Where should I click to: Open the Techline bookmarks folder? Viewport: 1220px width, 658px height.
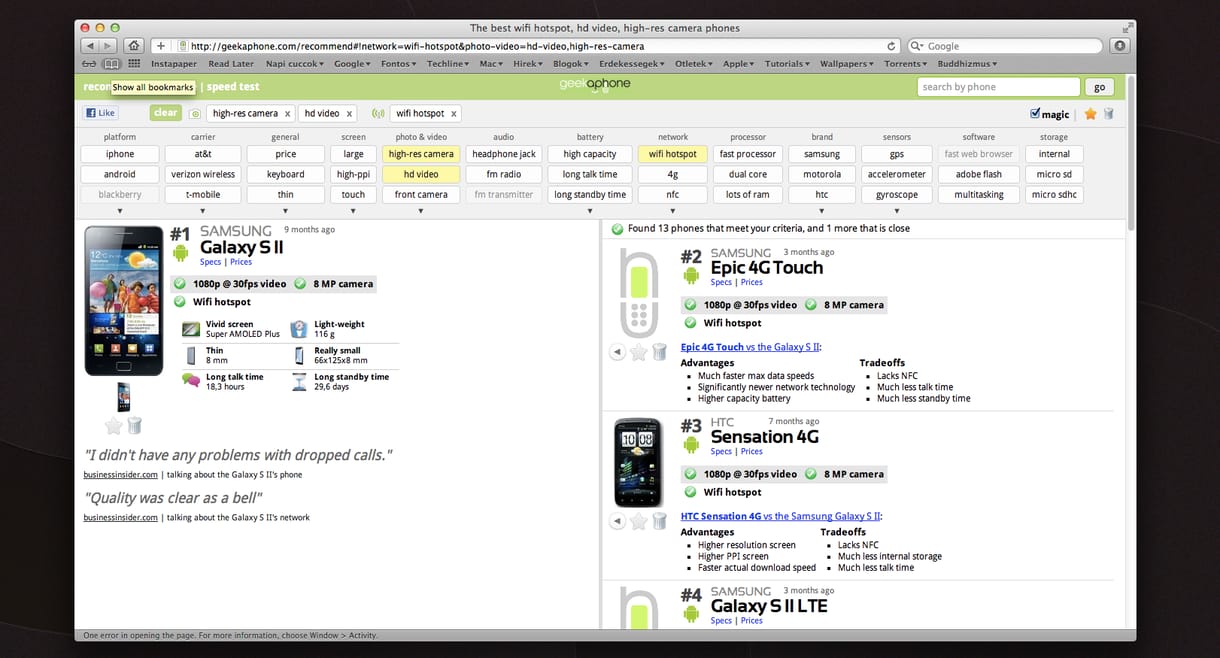point(448,64)
